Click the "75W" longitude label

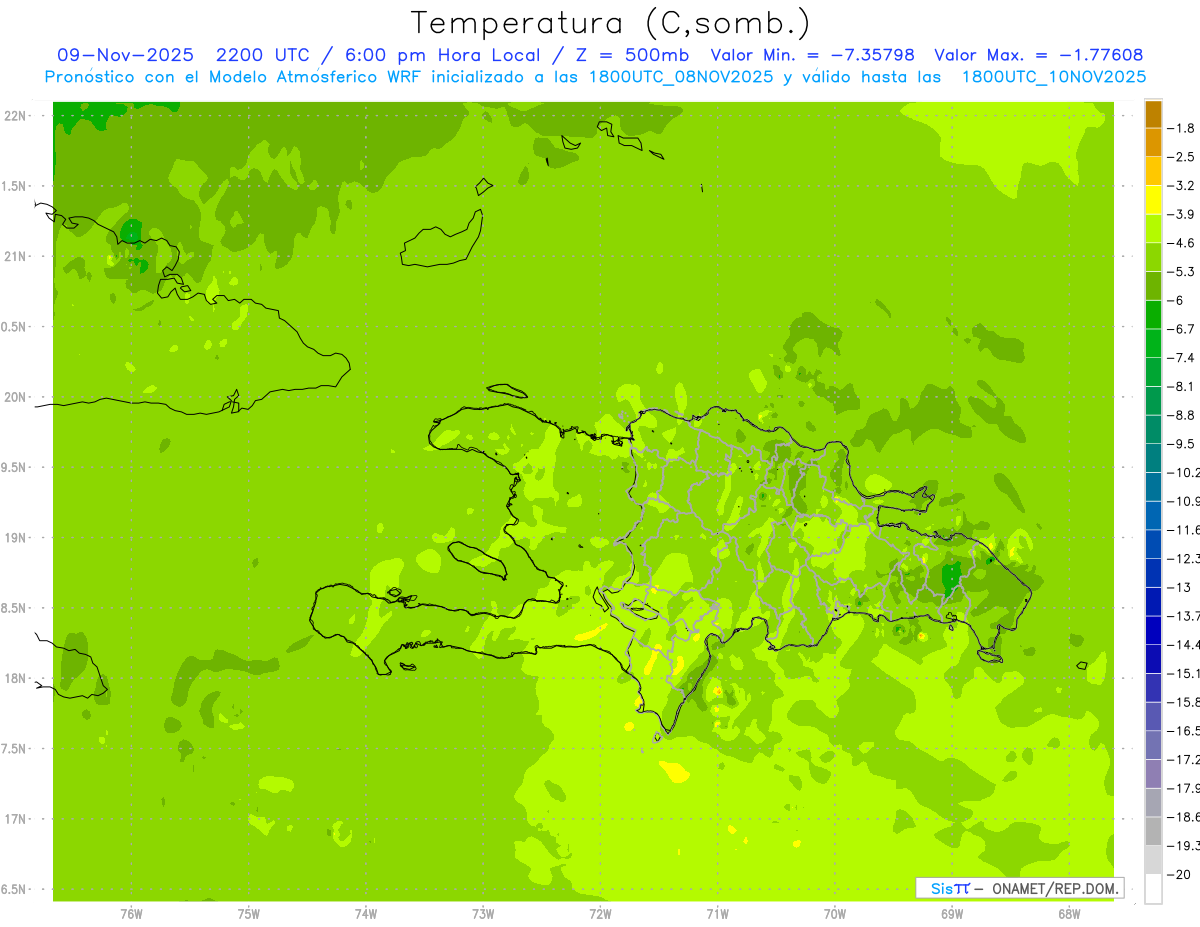coord(248,913)
